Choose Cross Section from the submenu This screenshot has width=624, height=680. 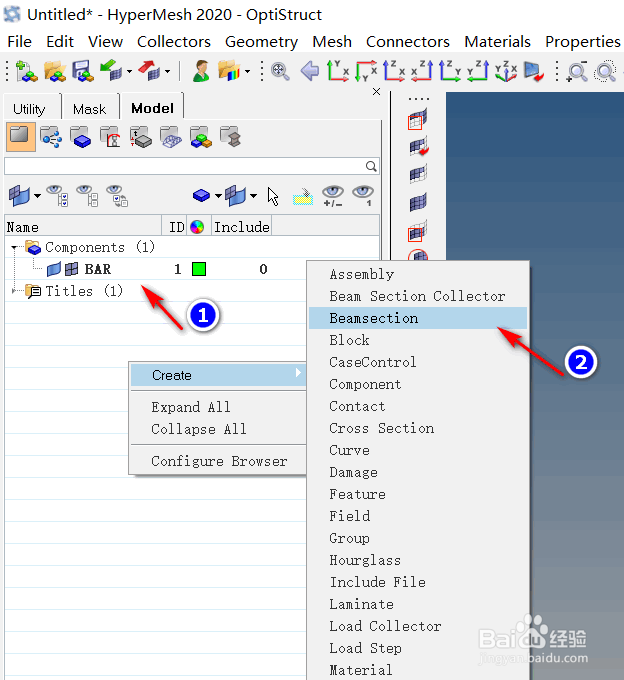coord(382,428)
